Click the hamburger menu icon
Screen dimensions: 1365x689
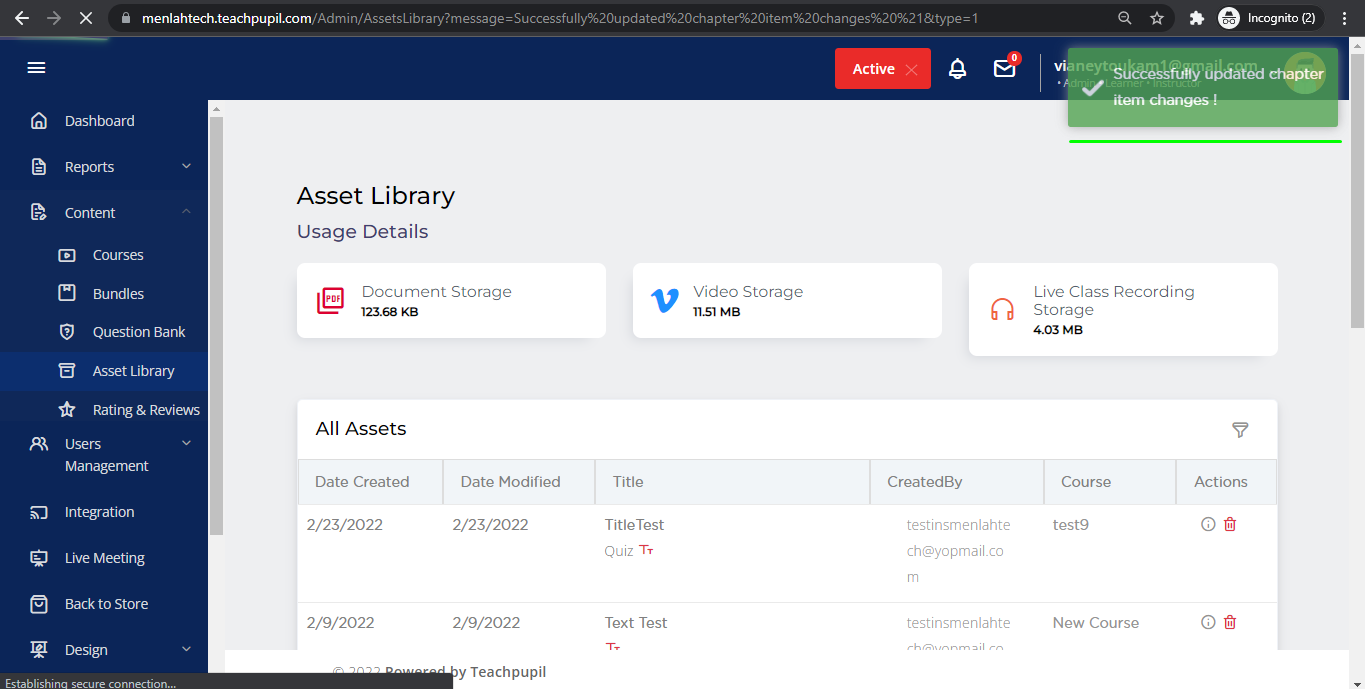[x=37, y=68]
